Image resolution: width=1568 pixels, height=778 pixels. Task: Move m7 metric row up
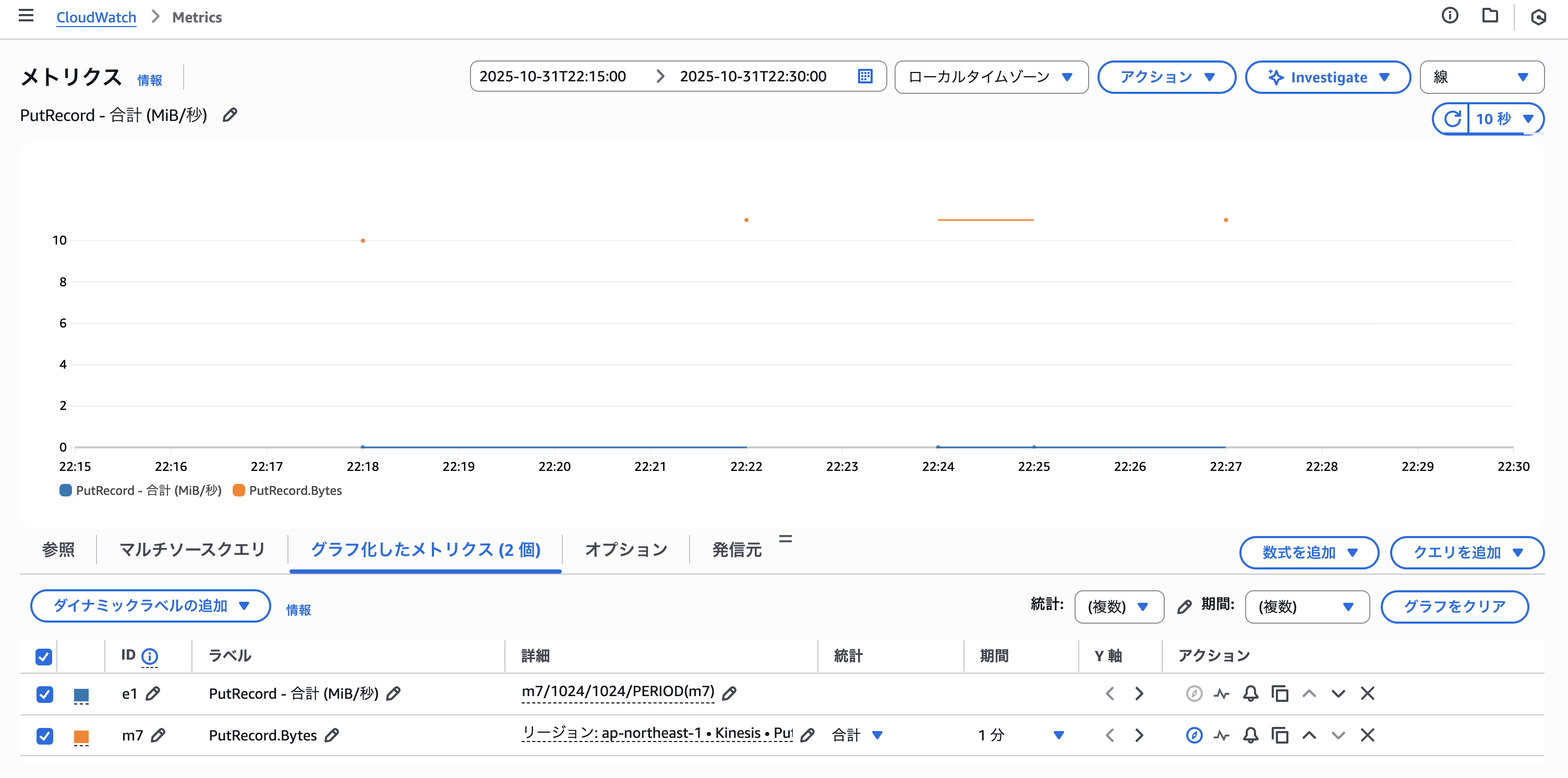[1309, 735]
